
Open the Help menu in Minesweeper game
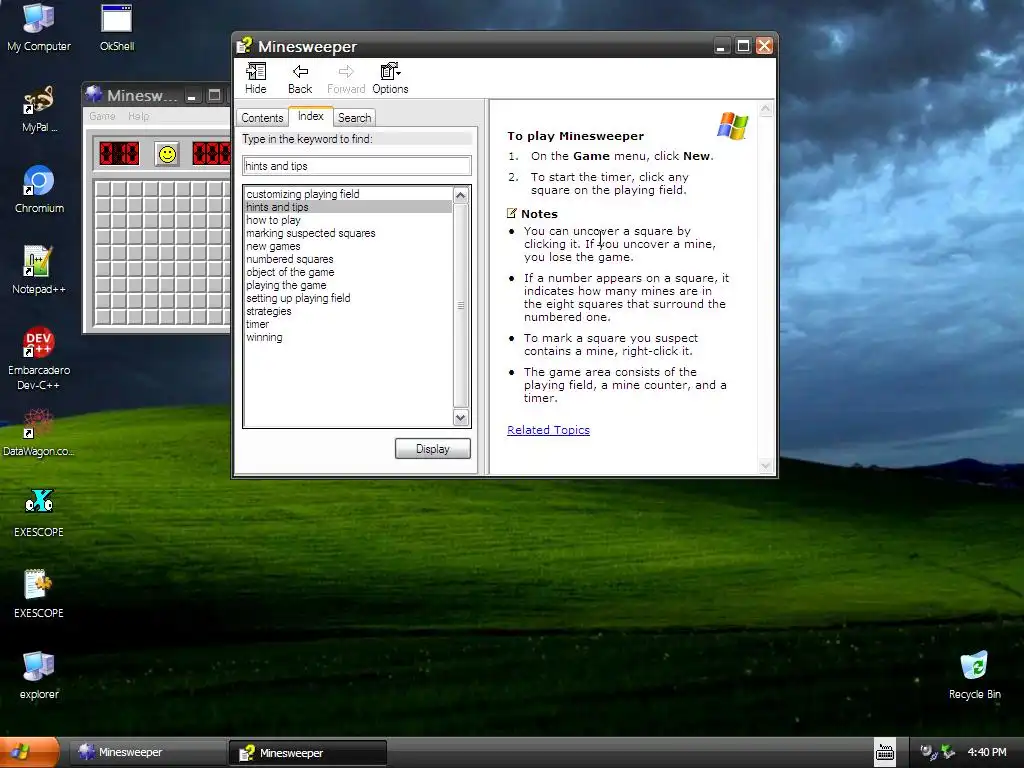138,116
